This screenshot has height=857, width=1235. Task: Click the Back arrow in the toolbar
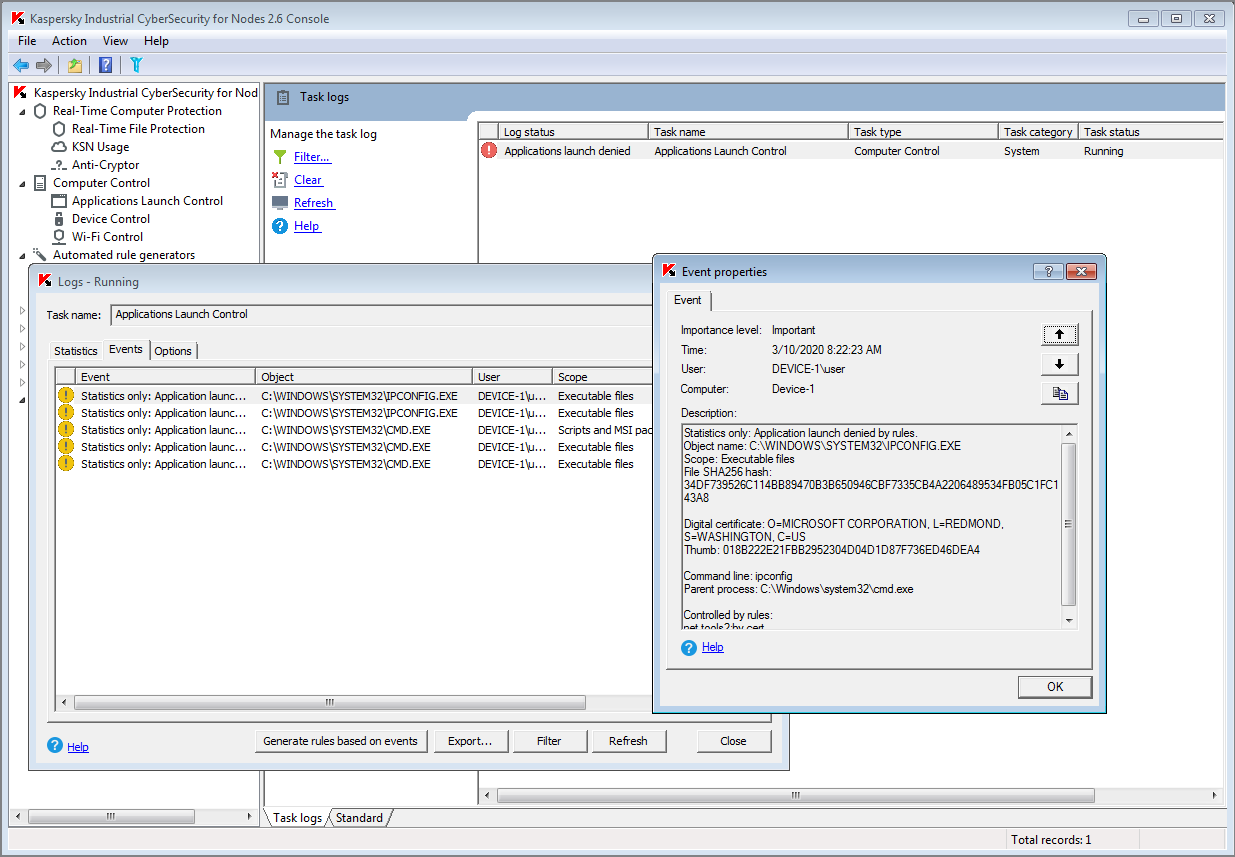tap(20, 66)
